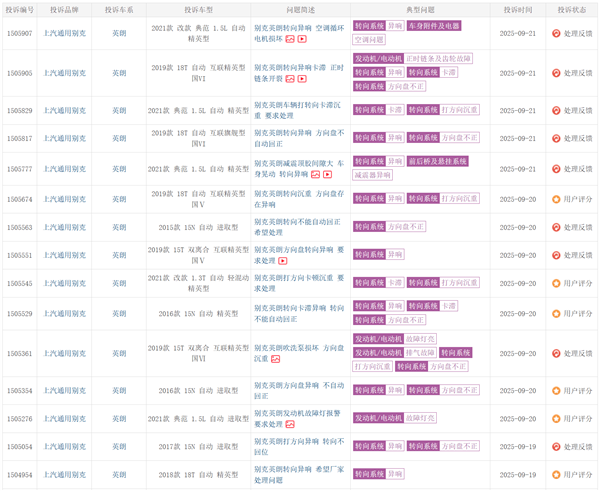Screen dimensions: 600x491
Task: Click the 投诉状态 column header
Action: (x=573, y=8)
